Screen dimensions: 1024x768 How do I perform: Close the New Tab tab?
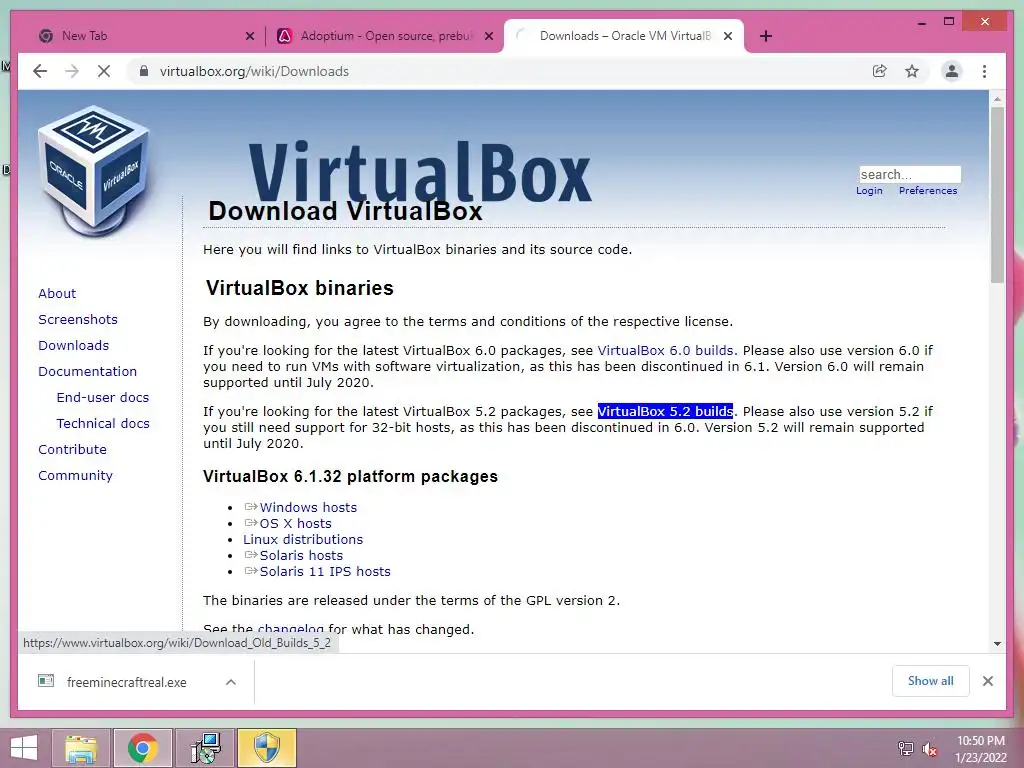(249, 36)
